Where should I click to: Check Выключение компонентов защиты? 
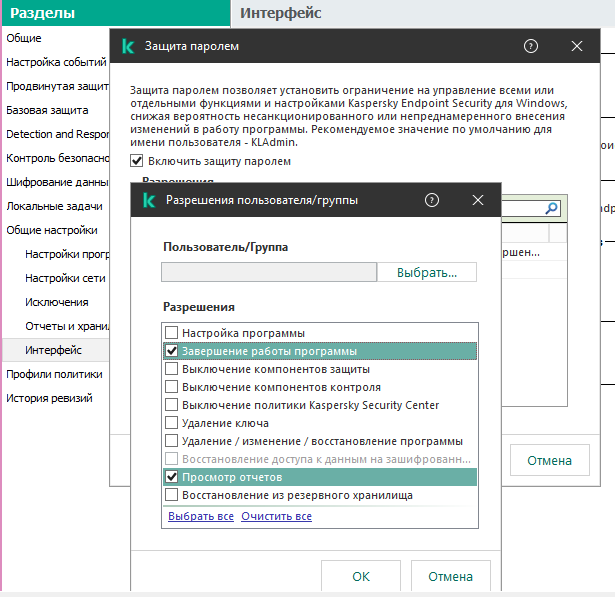point(171,369)
